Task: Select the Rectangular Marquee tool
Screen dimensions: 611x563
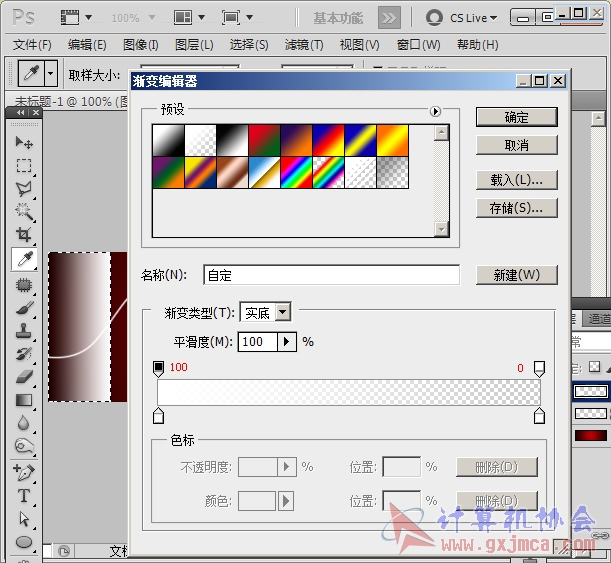Action: coord(24,166)
